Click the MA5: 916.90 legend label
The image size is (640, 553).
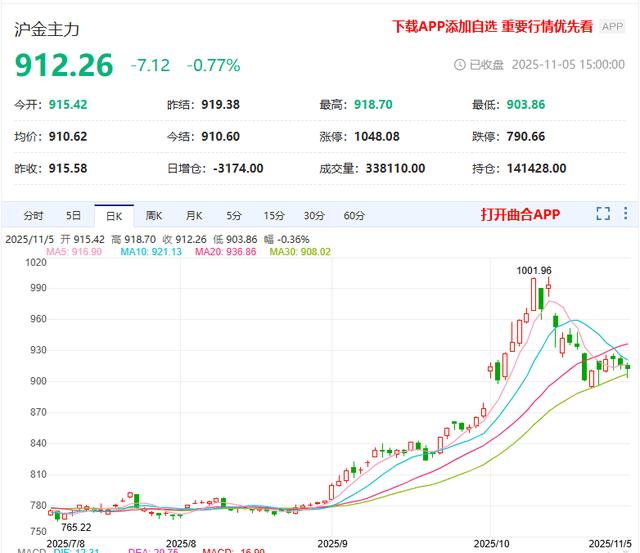pos(74,252)
